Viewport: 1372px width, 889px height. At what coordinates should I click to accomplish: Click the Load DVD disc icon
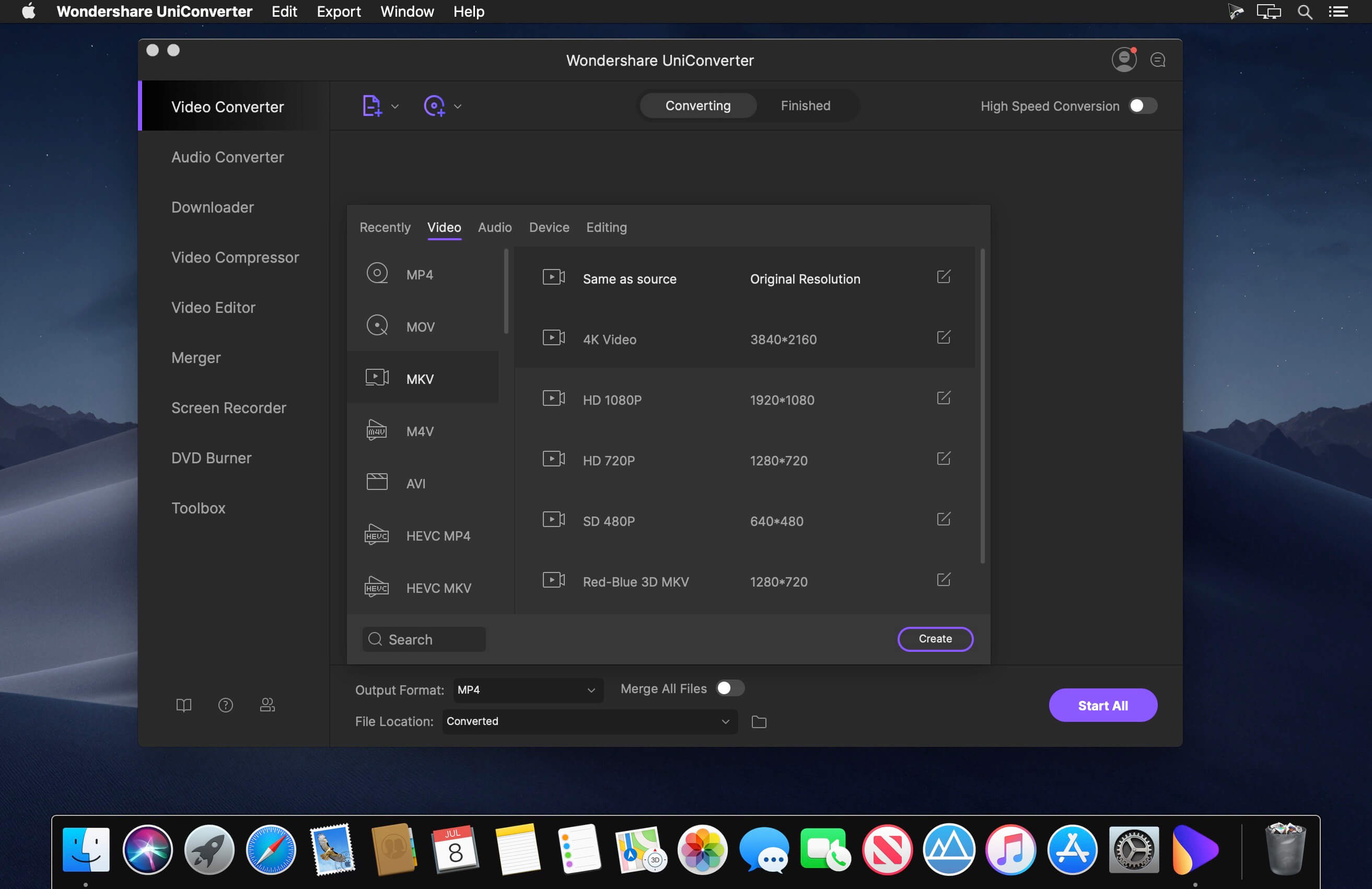pos(435,106)
